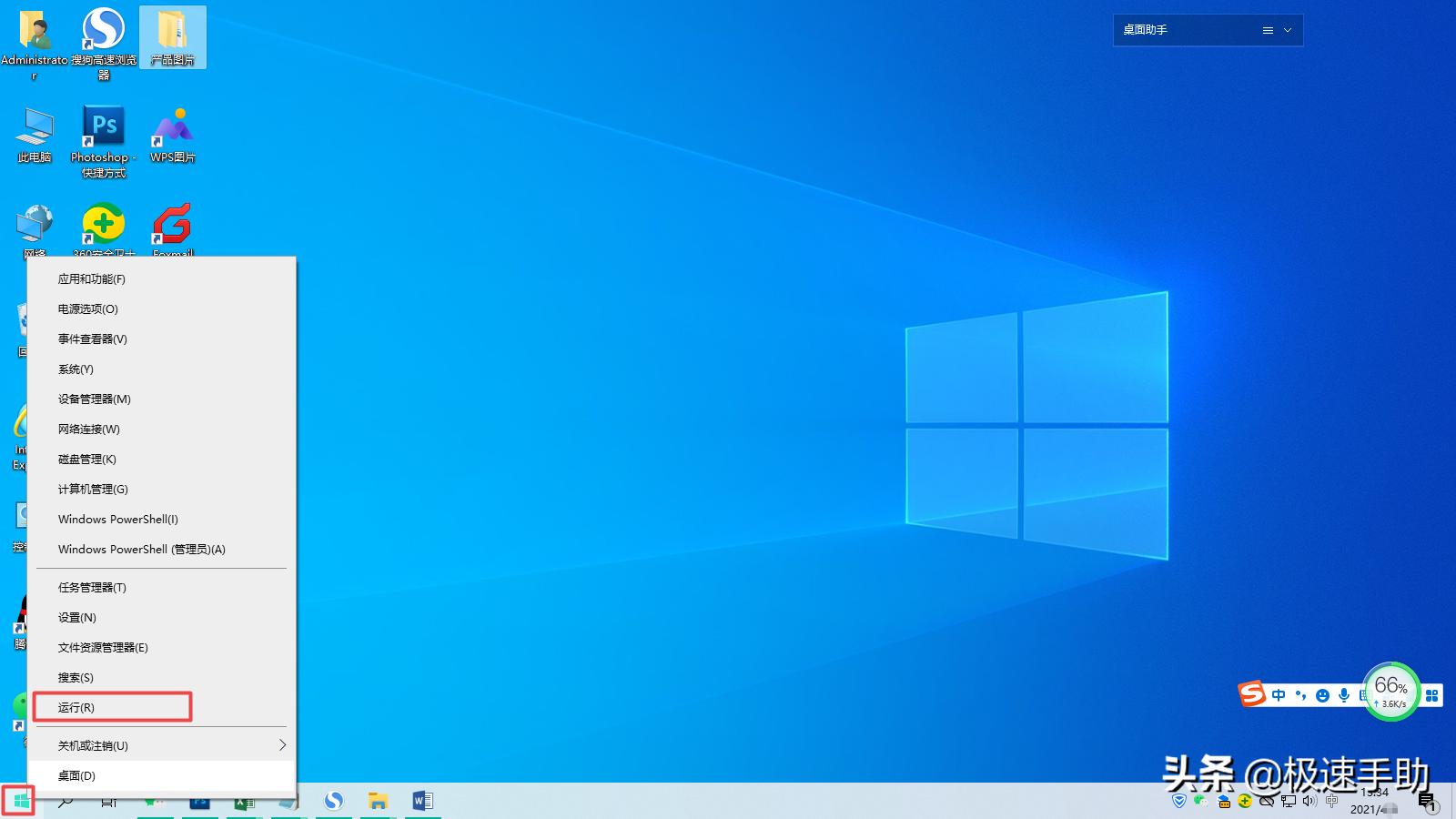Open Tencent PC Manager from the system tray
The width and height of the screenshot is (1456, 819).
pyautogui.click(x=1178, y=802)
